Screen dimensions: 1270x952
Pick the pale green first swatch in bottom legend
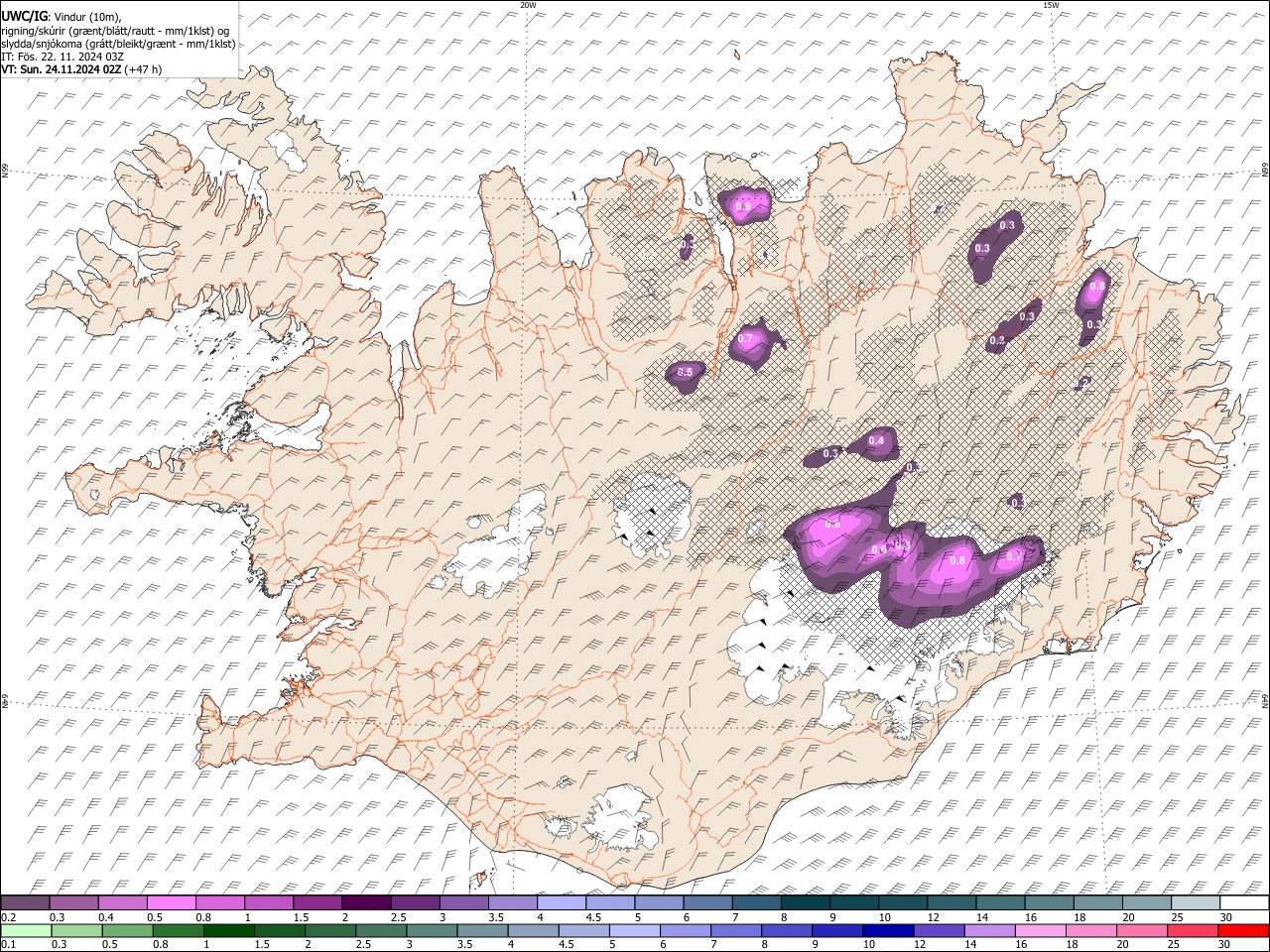(x=25, y=930)
